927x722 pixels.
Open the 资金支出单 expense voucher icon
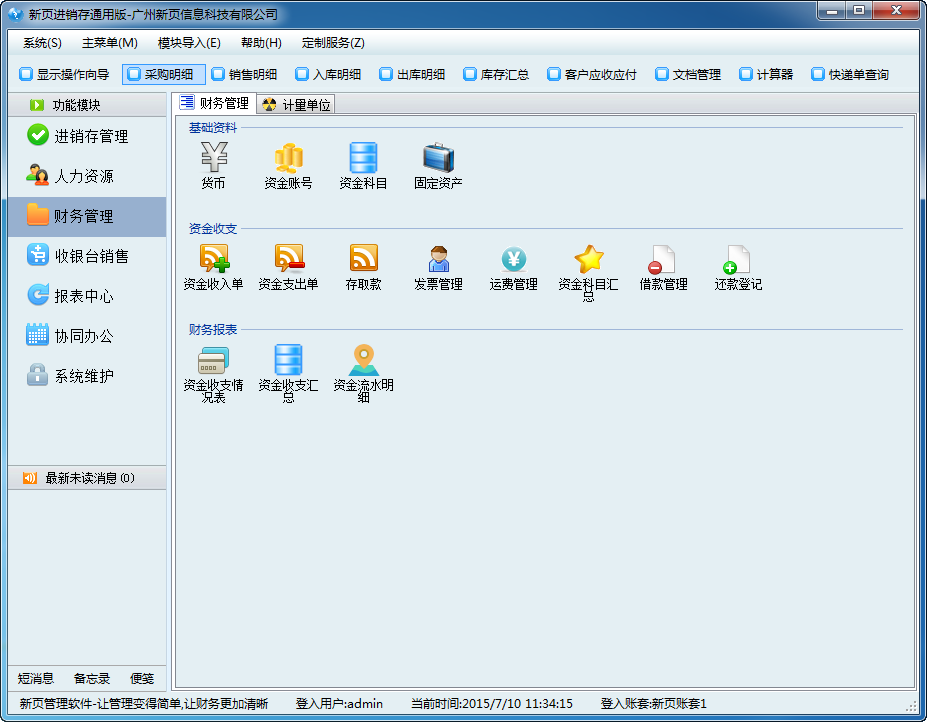tap(288, 262)
